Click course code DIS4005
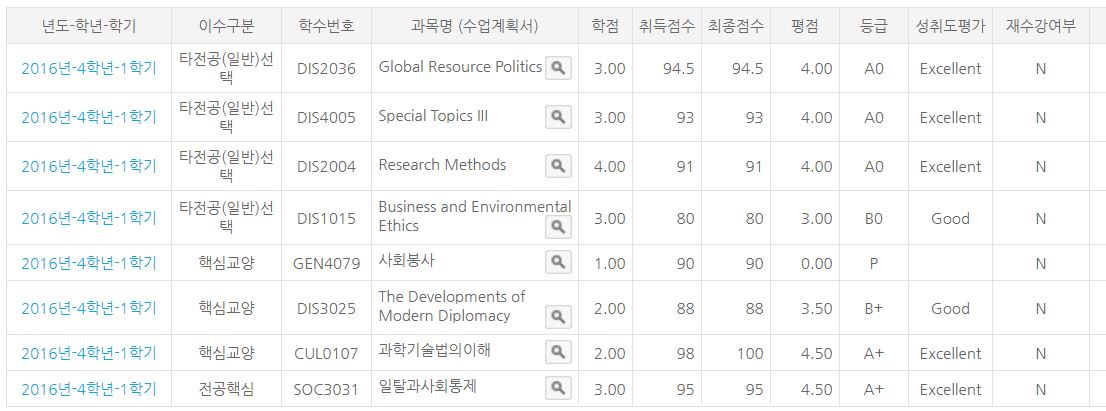The height and width of the screenshot is (411, 1106). pyautogui.click(x=327, y=118)
